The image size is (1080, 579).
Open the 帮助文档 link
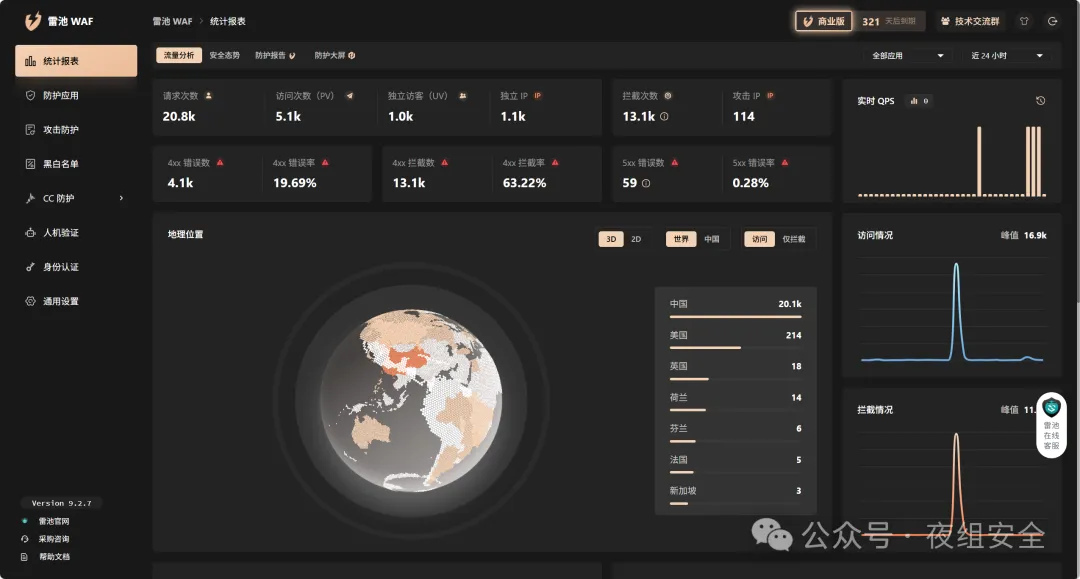(x=54, y=556)
